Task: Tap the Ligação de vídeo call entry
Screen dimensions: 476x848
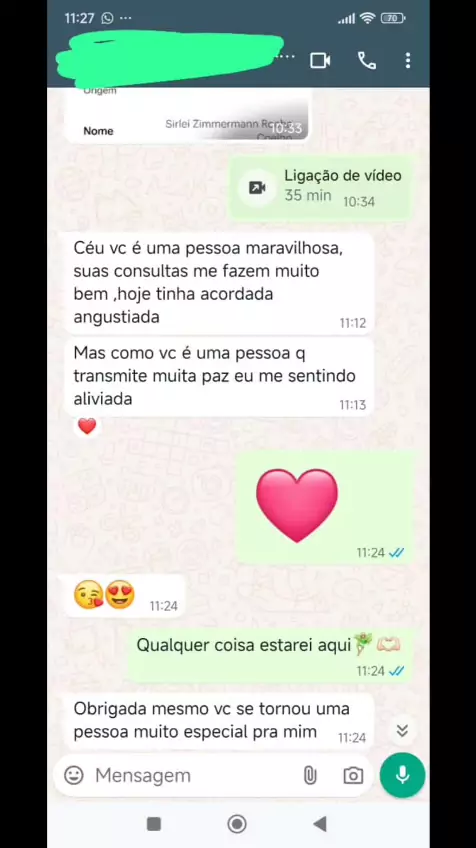Action: coord(320,188)
